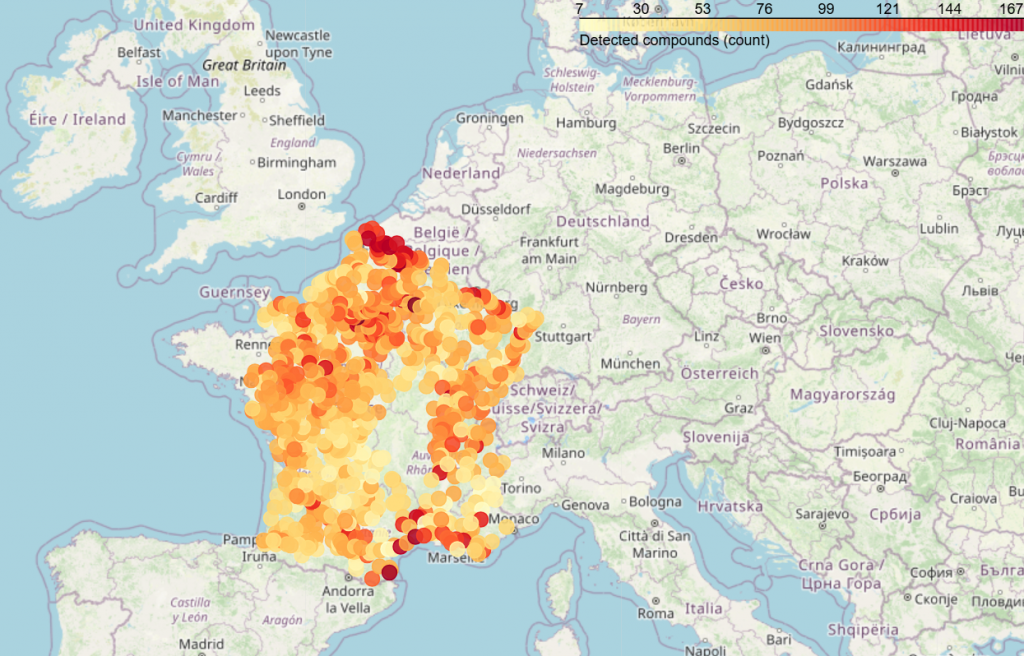Click the London city marker dot
Screen dimensions: 1024x656
click(x=301, y=206)
